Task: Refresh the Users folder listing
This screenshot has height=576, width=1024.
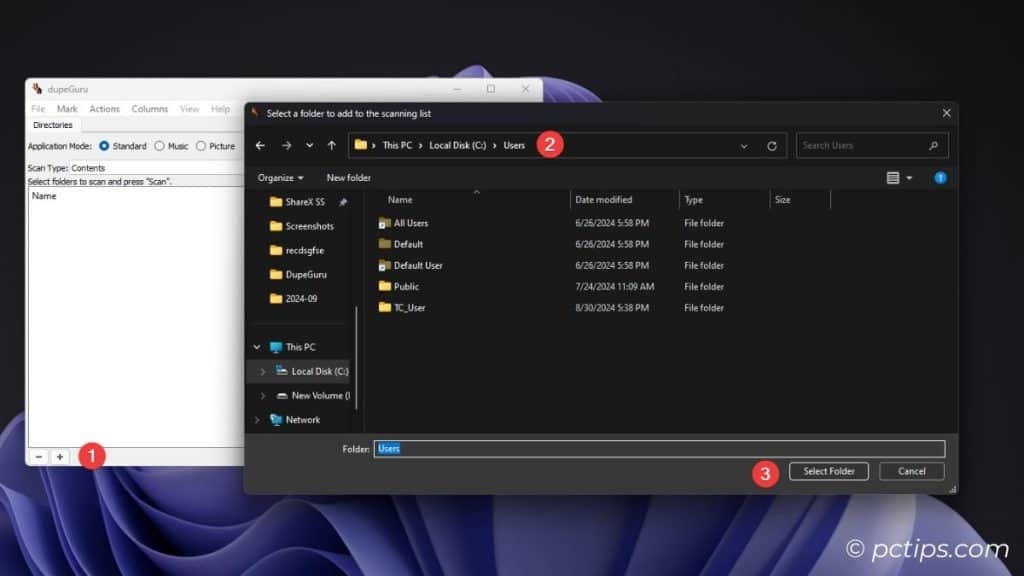Action: pyautogui.click(x=772, y=146)
